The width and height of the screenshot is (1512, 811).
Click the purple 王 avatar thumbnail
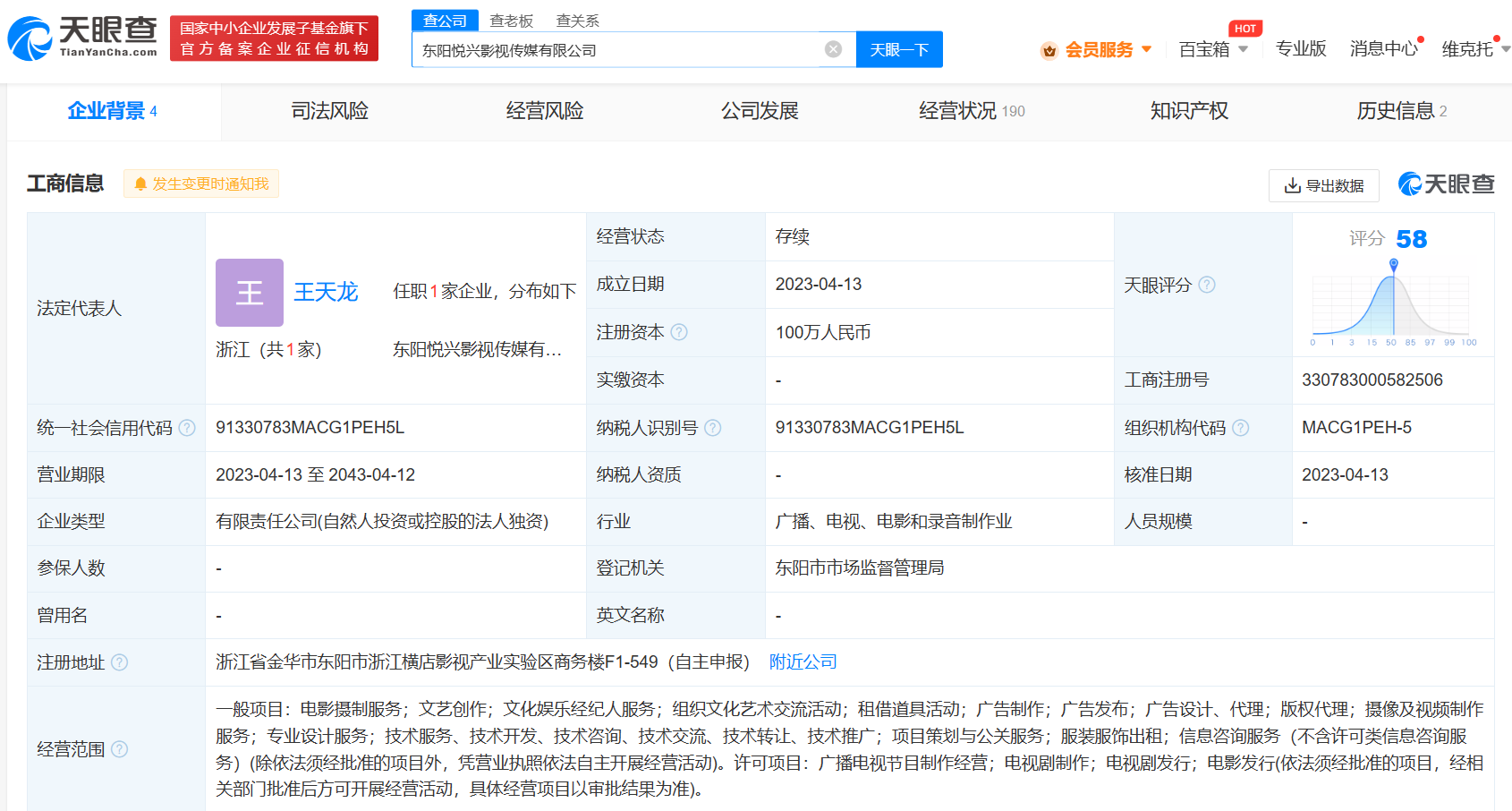point(250,293)
